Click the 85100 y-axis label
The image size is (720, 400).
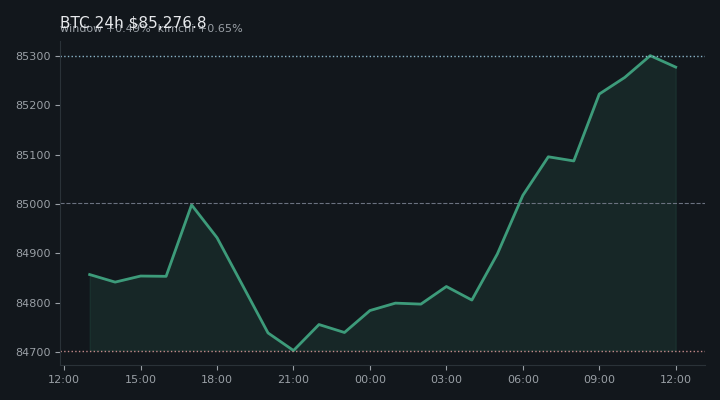click(33, 155)
